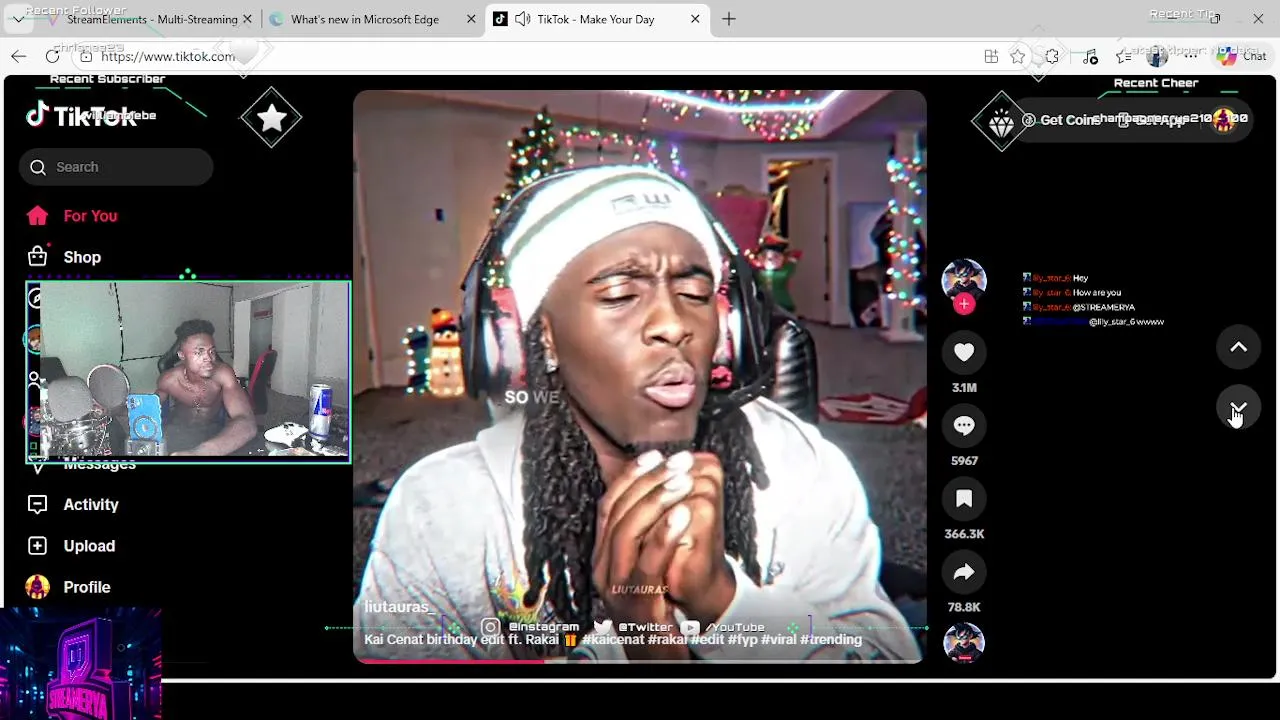The height and width of the screenshot is (720, 1280).
Task: Bookmark the video to favorites
Action: coord(964,498)
